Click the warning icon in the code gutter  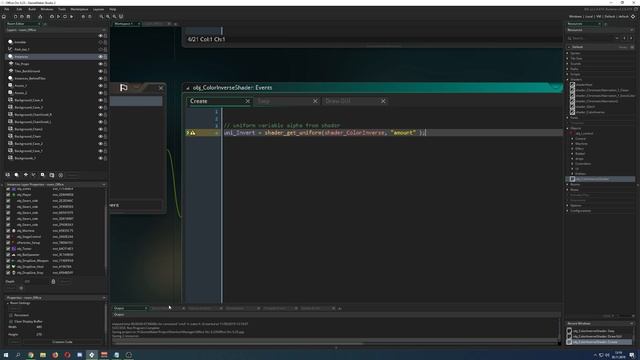pos(193,133)
